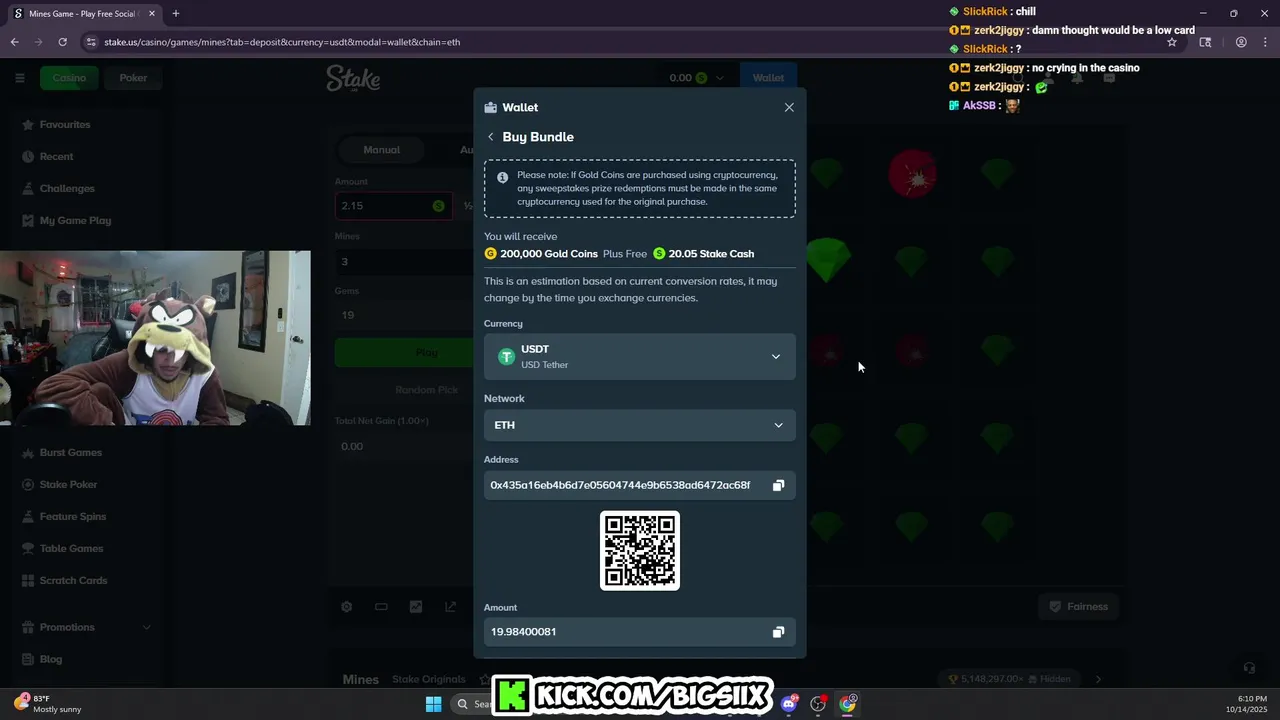The image size is (1280, 720).
Task: Click the Tether USDT currency logo
Action: point(506,357)
